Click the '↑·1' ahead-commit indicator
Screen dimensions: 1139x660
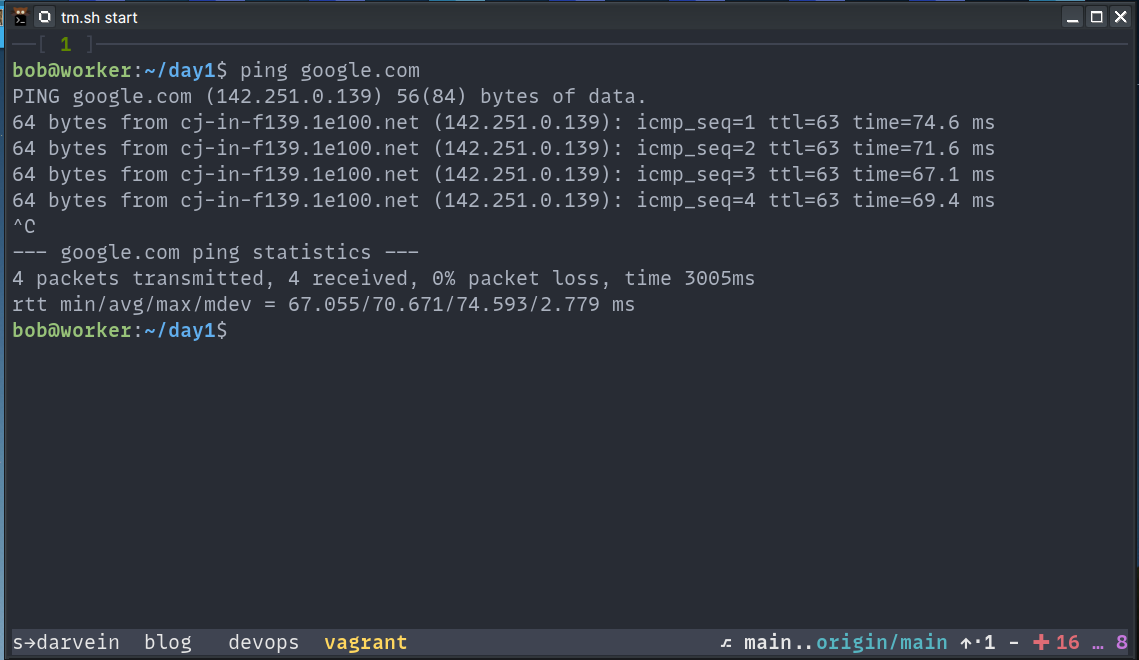tap(978, 643)
